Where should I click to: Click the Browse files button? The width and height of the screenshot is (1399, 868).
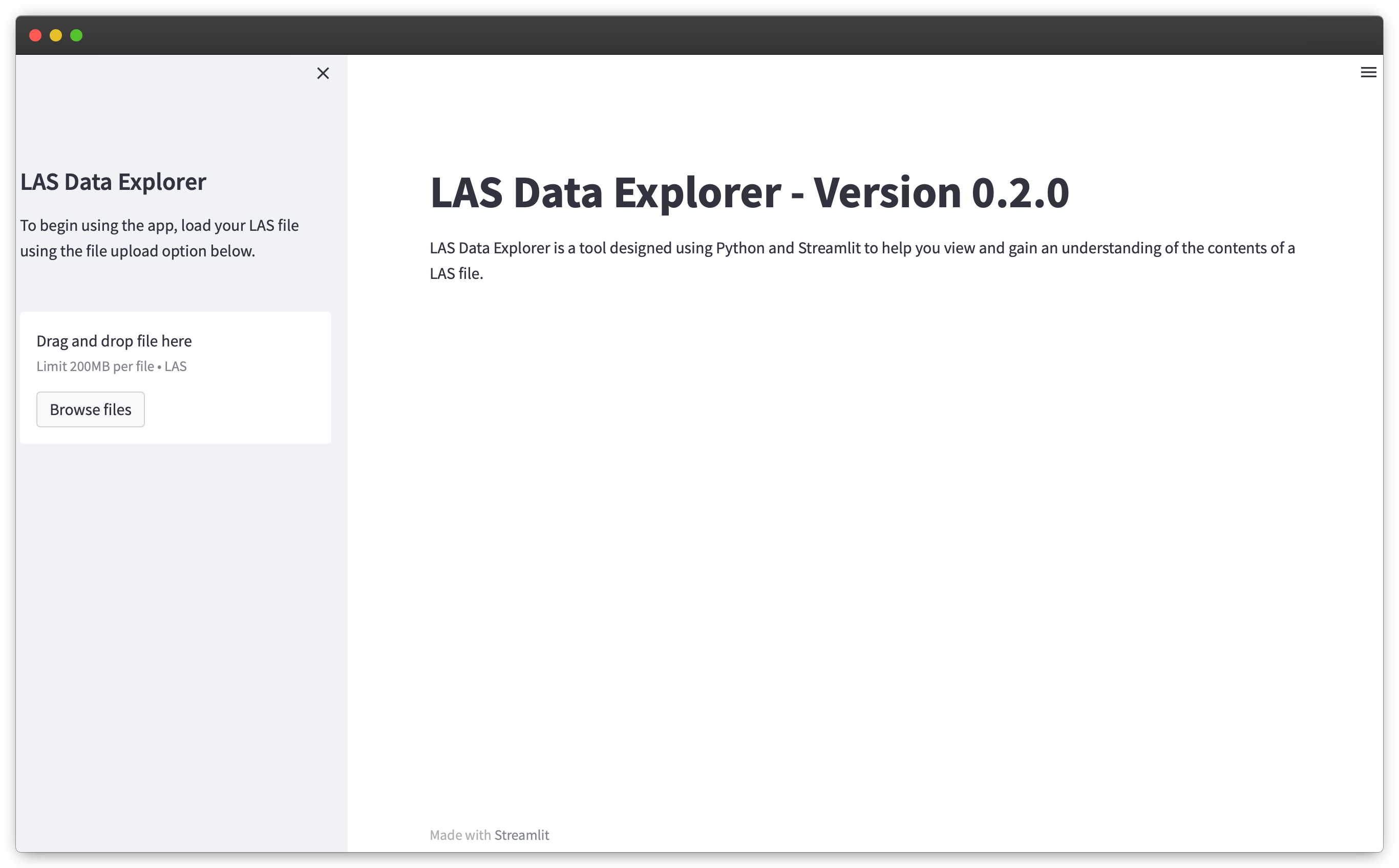90,409
